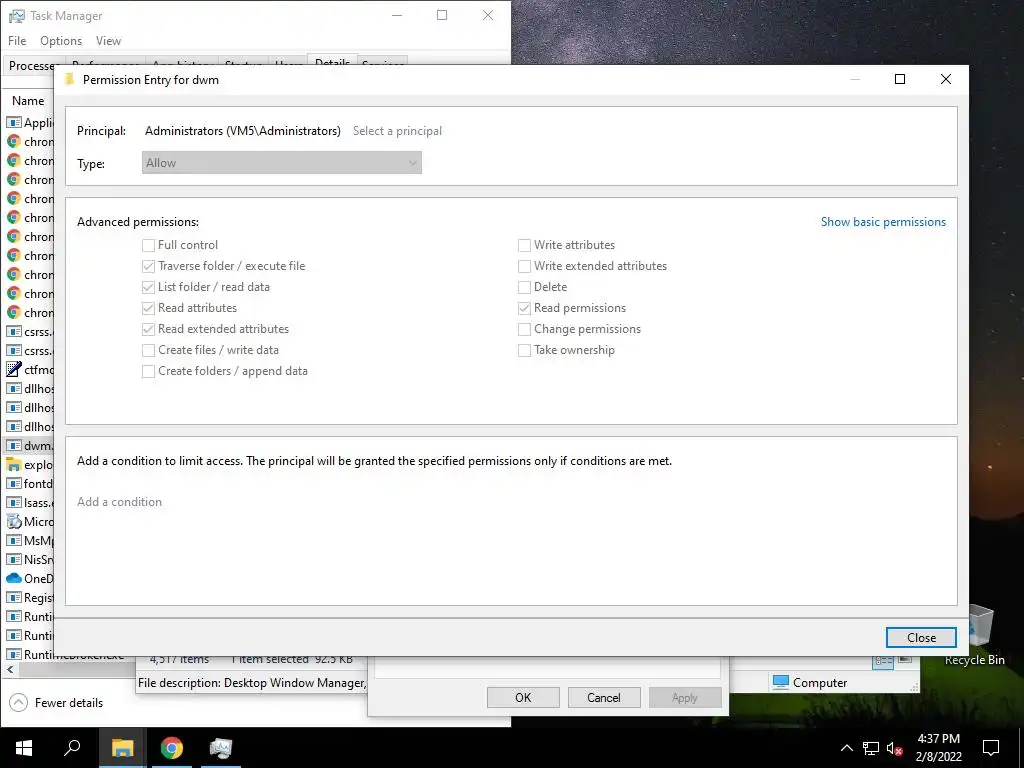The image size is (1024, 768).
Task: Select the OneDrive cloud icon row
Action: 14,579
